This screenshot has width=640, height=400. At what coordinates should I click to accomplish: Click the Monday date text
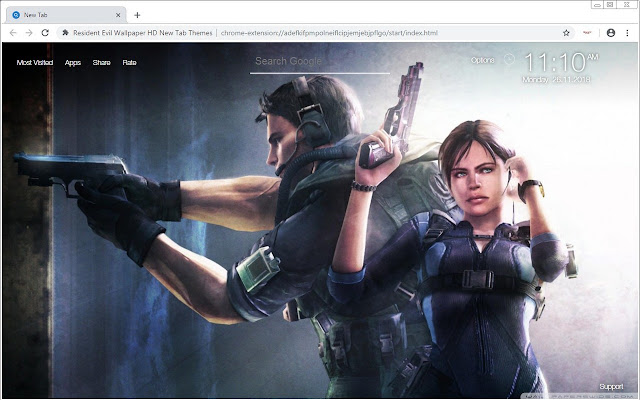556,79
